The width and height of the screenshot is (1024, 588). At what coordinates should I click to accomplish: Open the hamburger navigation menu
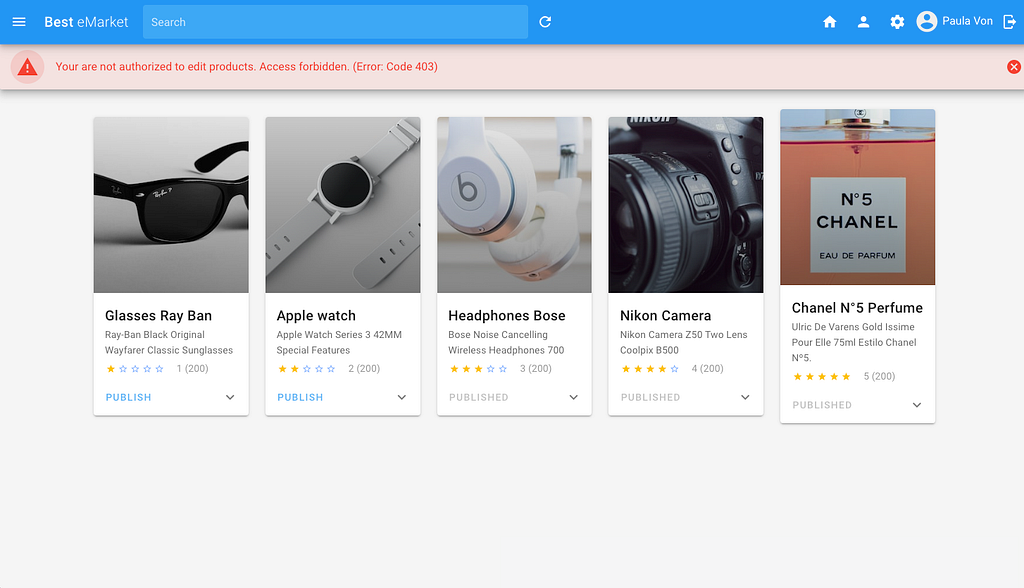pyautogui.click(x=19, y=22)
